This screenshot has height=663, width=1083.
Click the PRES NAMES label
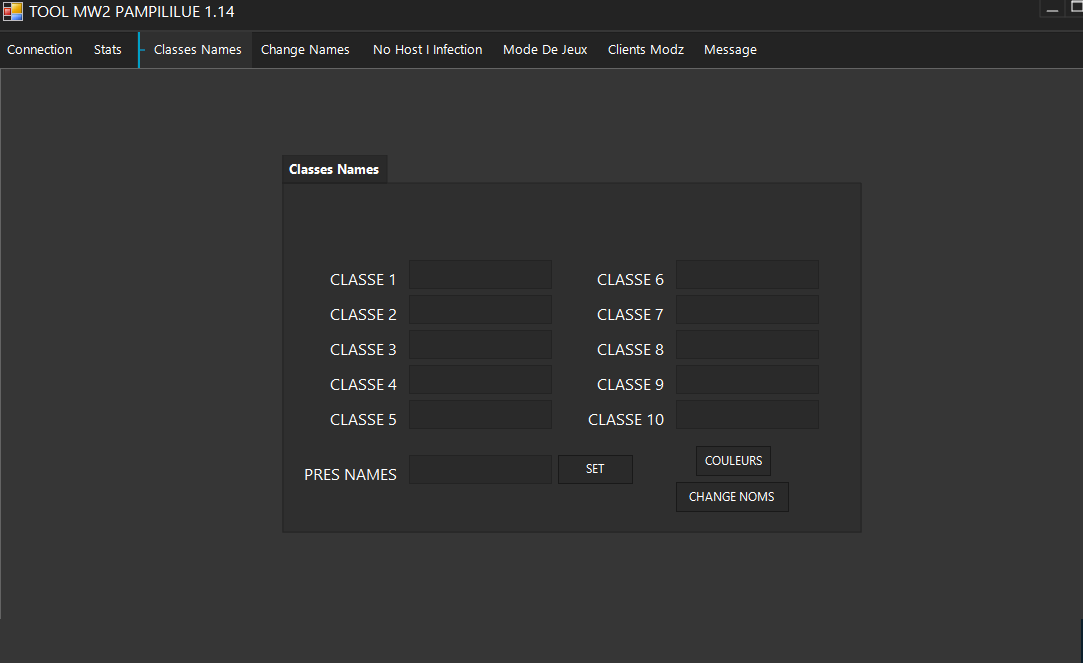[351, 475]
